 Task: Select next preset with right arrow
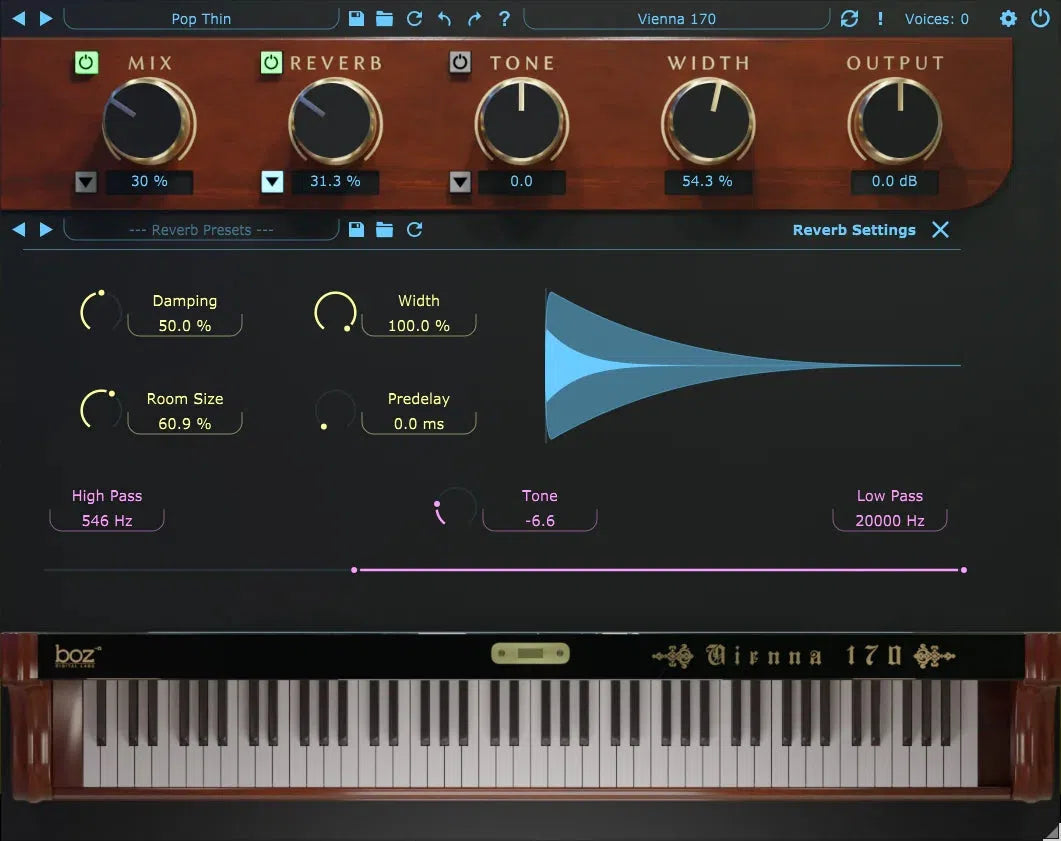coord(45,18)
